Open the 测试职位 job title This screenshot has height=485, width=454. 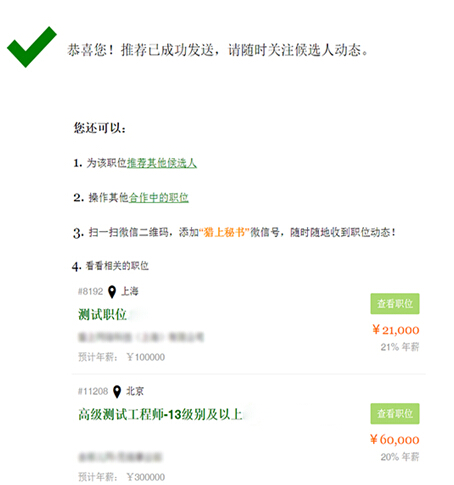click(103, 314)
